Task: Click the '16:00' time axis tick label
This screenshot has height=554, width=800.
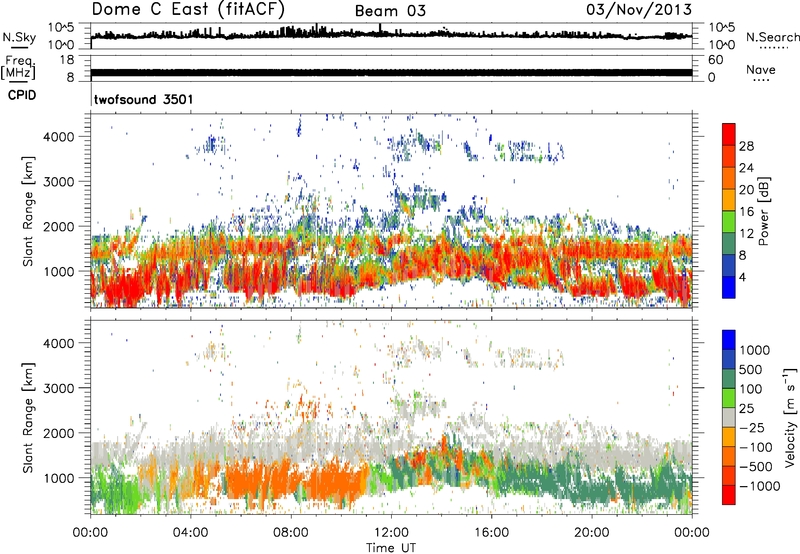Action: coord(491,533)
